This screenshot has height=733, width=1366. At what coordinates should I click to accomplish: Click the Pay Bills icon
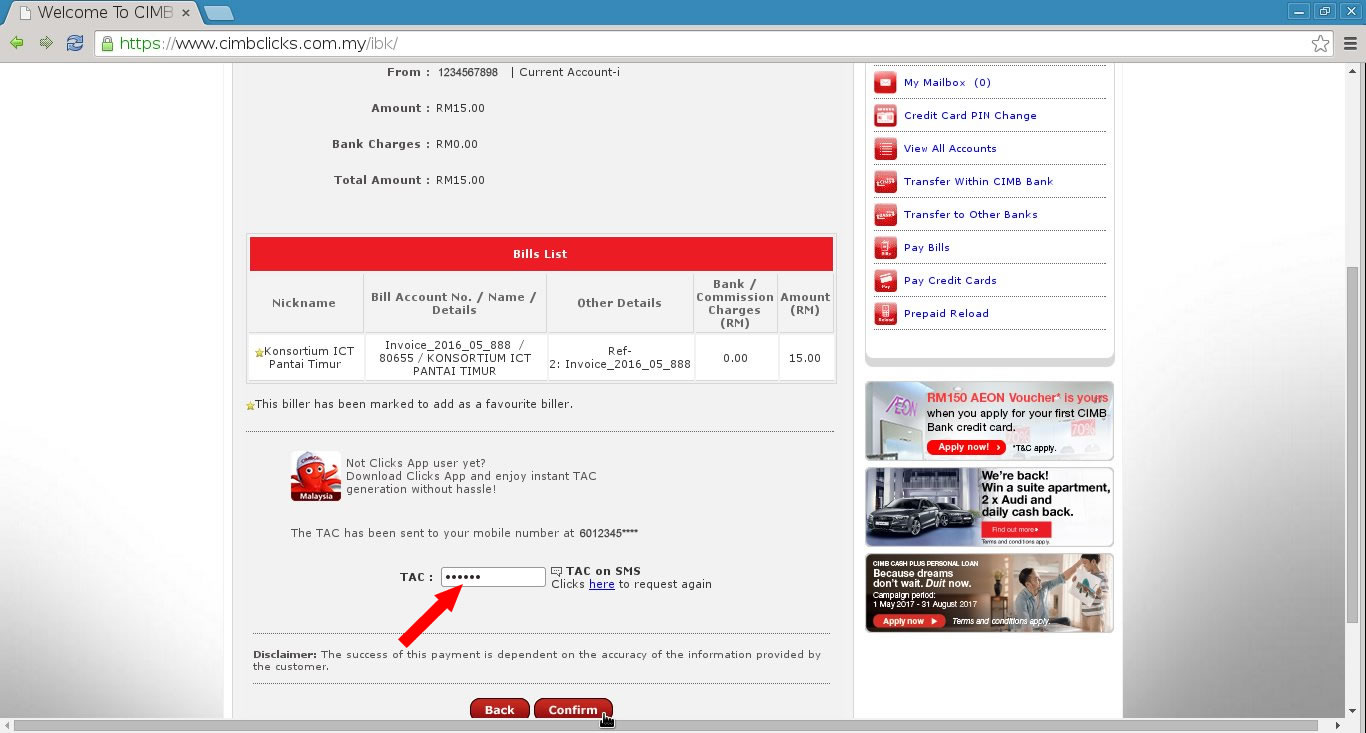click(x=885, y=247)
